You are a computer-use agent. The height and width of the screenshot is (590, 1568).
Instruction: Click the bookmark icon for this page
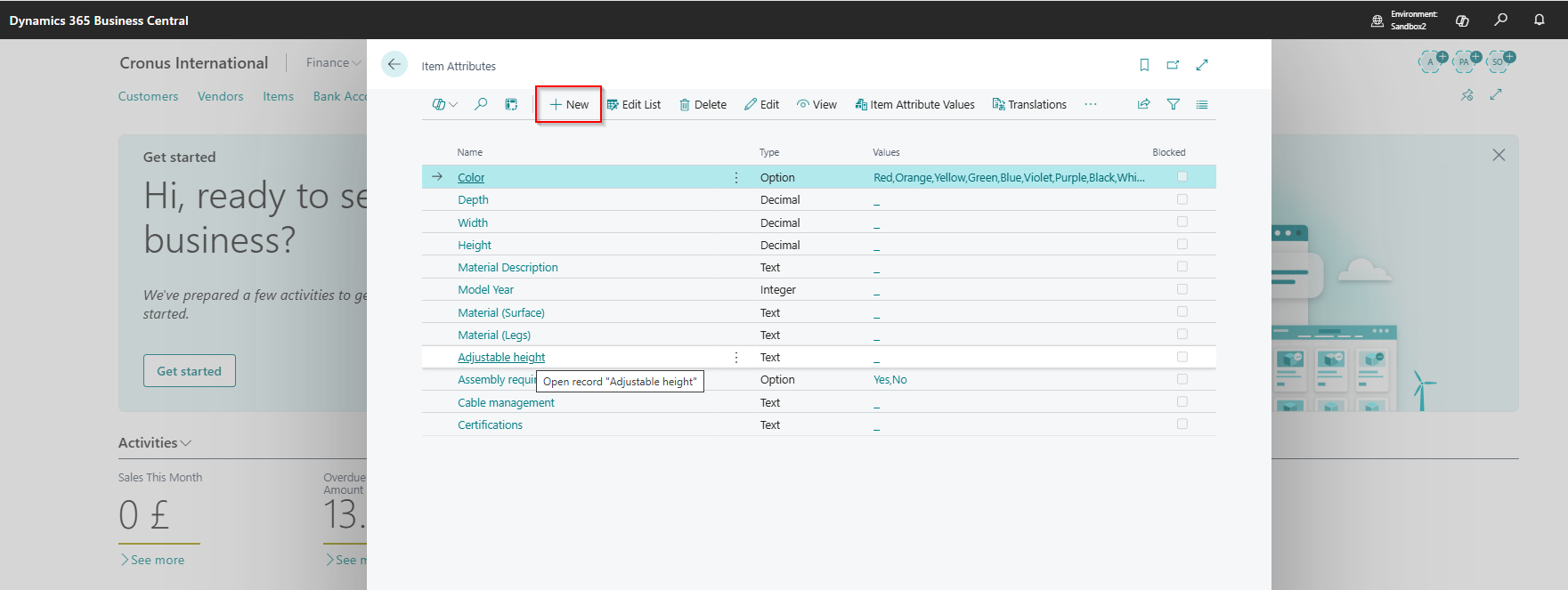click(1144, 65)
